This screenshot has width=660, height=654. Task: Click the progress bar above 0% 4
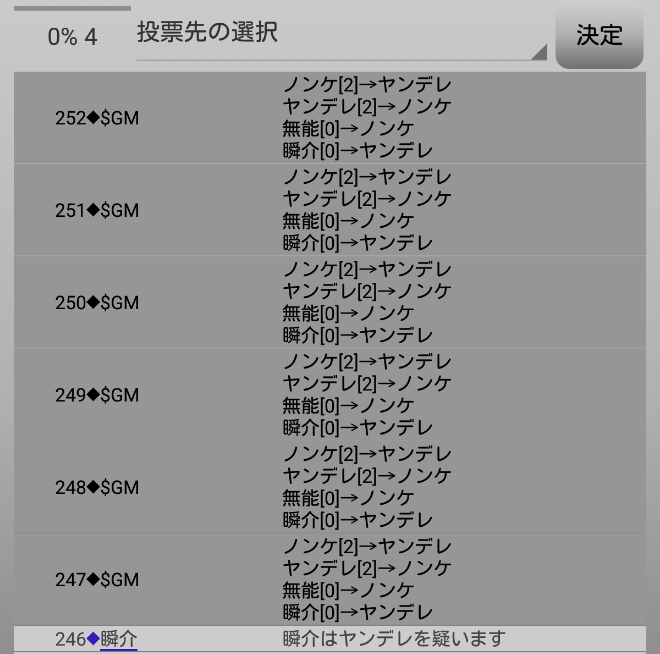[x=72, y=8]
